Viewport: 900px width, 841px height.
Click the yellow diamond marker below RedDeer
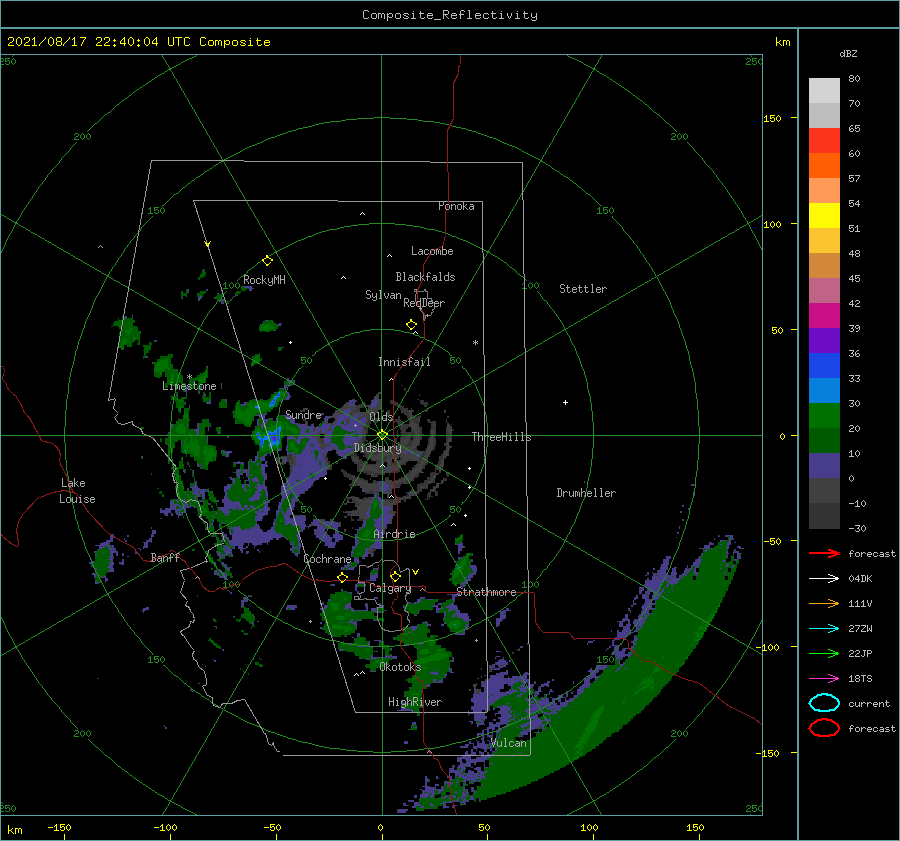411,325
